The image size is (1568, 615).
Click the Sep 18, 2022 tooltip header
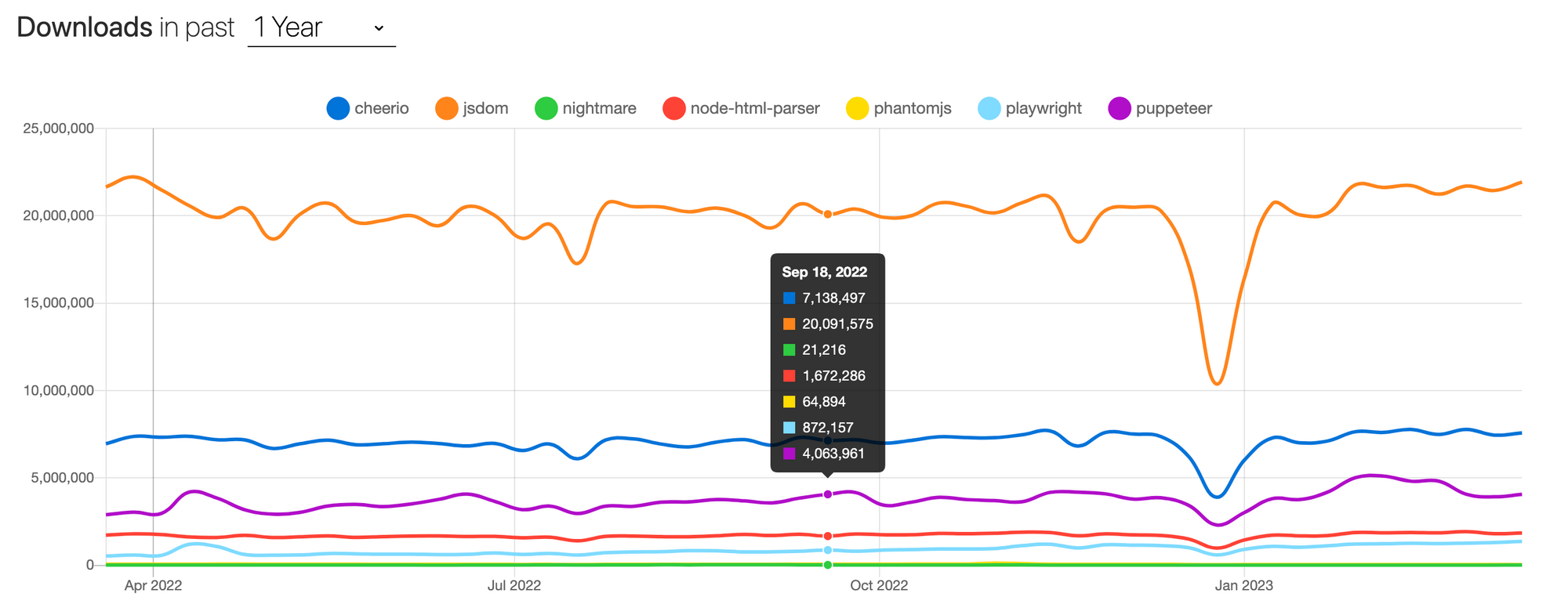click(x=824, y=272)
